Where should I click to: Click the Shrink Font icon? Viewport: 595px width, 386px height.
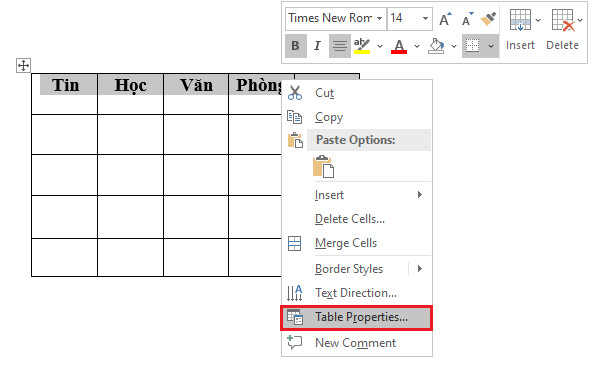click(x=468, y=19)
